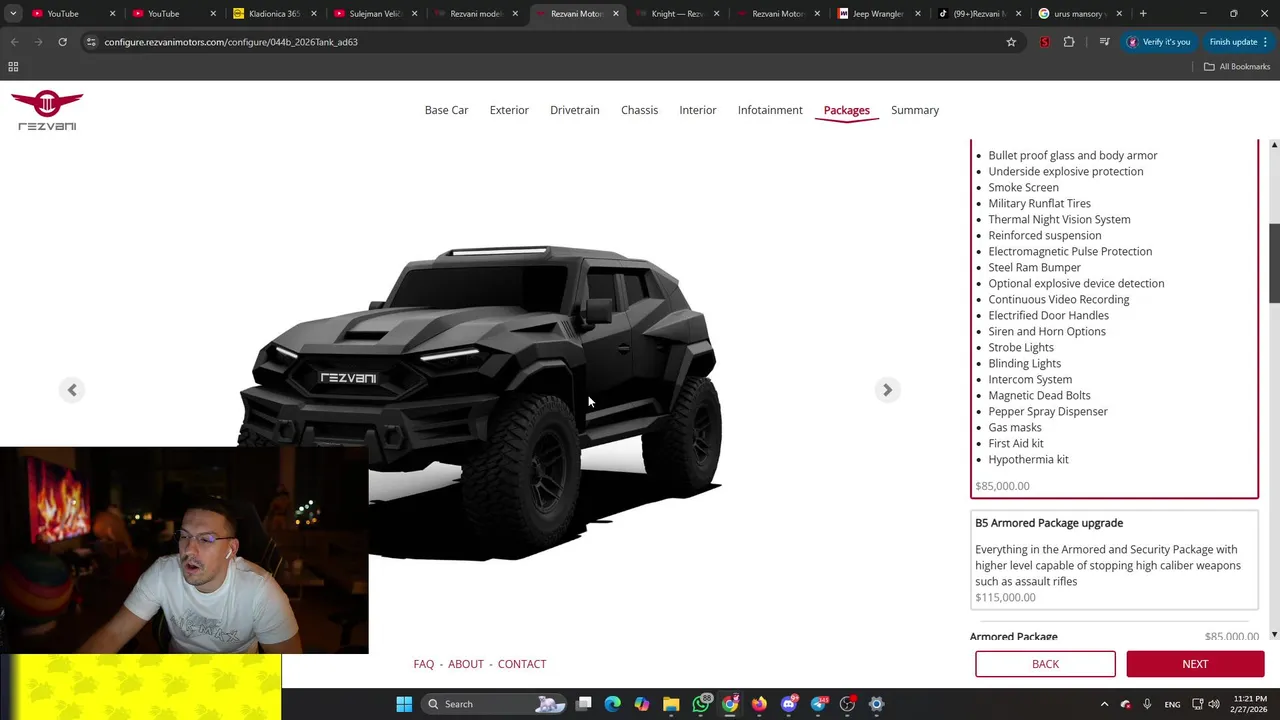Click the Verify it's you profile button

click(1159, 42)
